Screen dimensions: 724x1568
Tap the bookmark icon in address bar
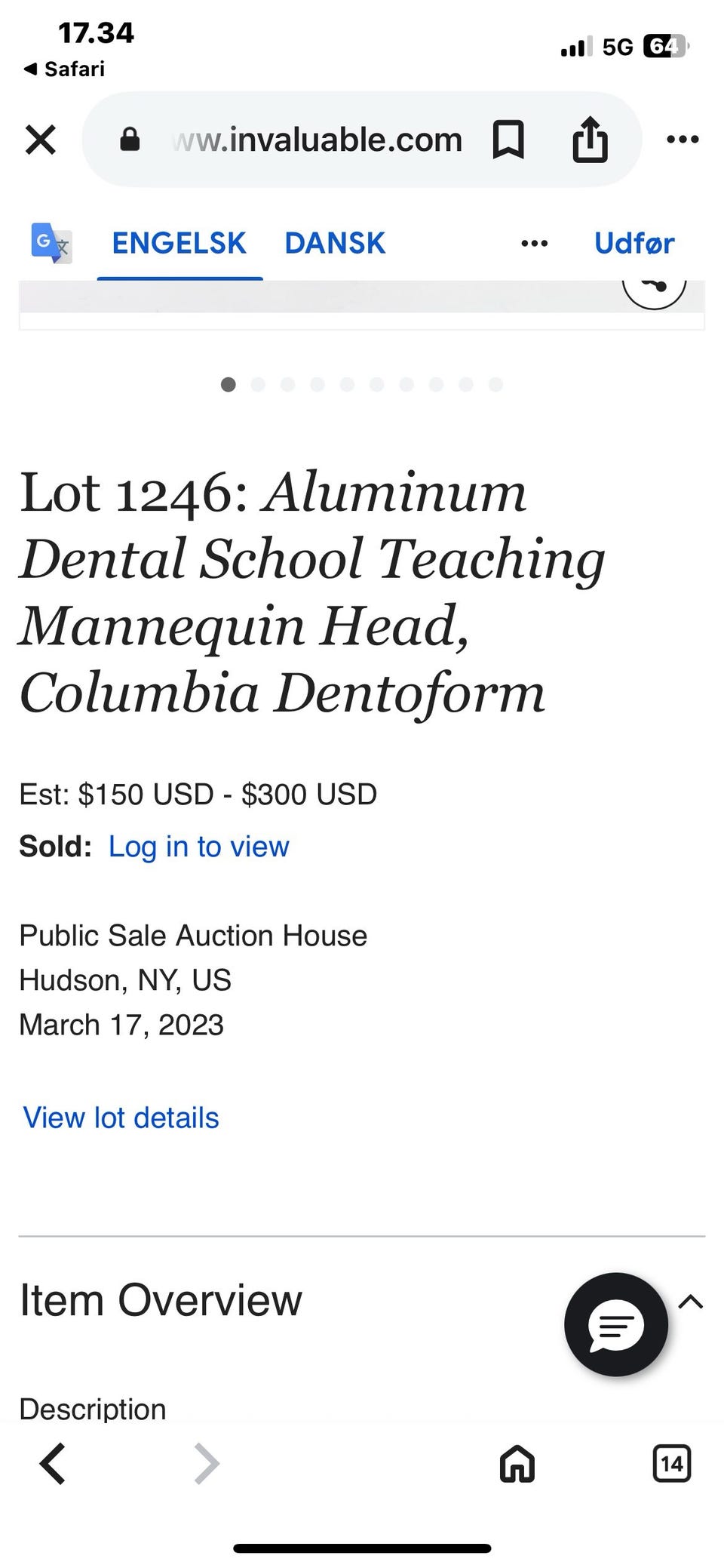(508, 140)
